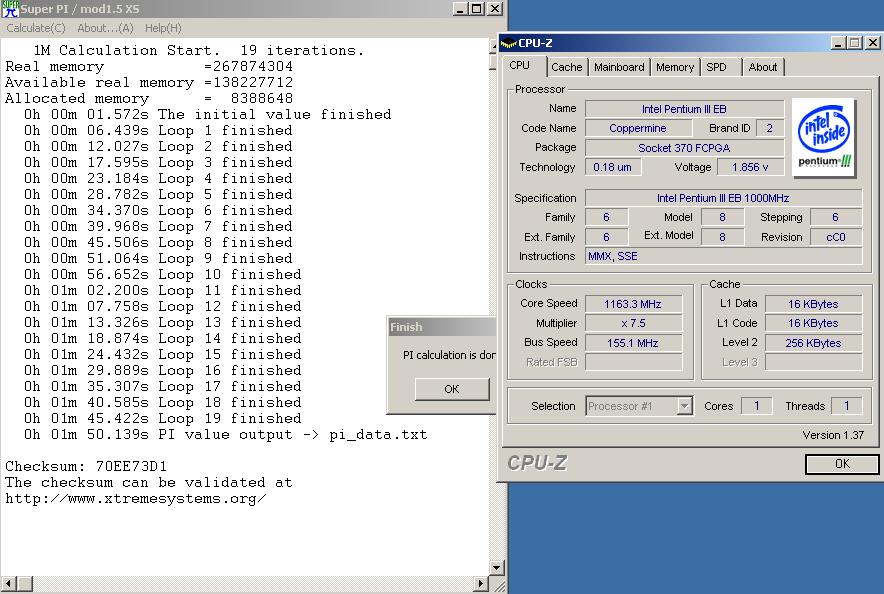Click the Code Name field 'Coppermine'
884x594 pixels.
point(638,128)
